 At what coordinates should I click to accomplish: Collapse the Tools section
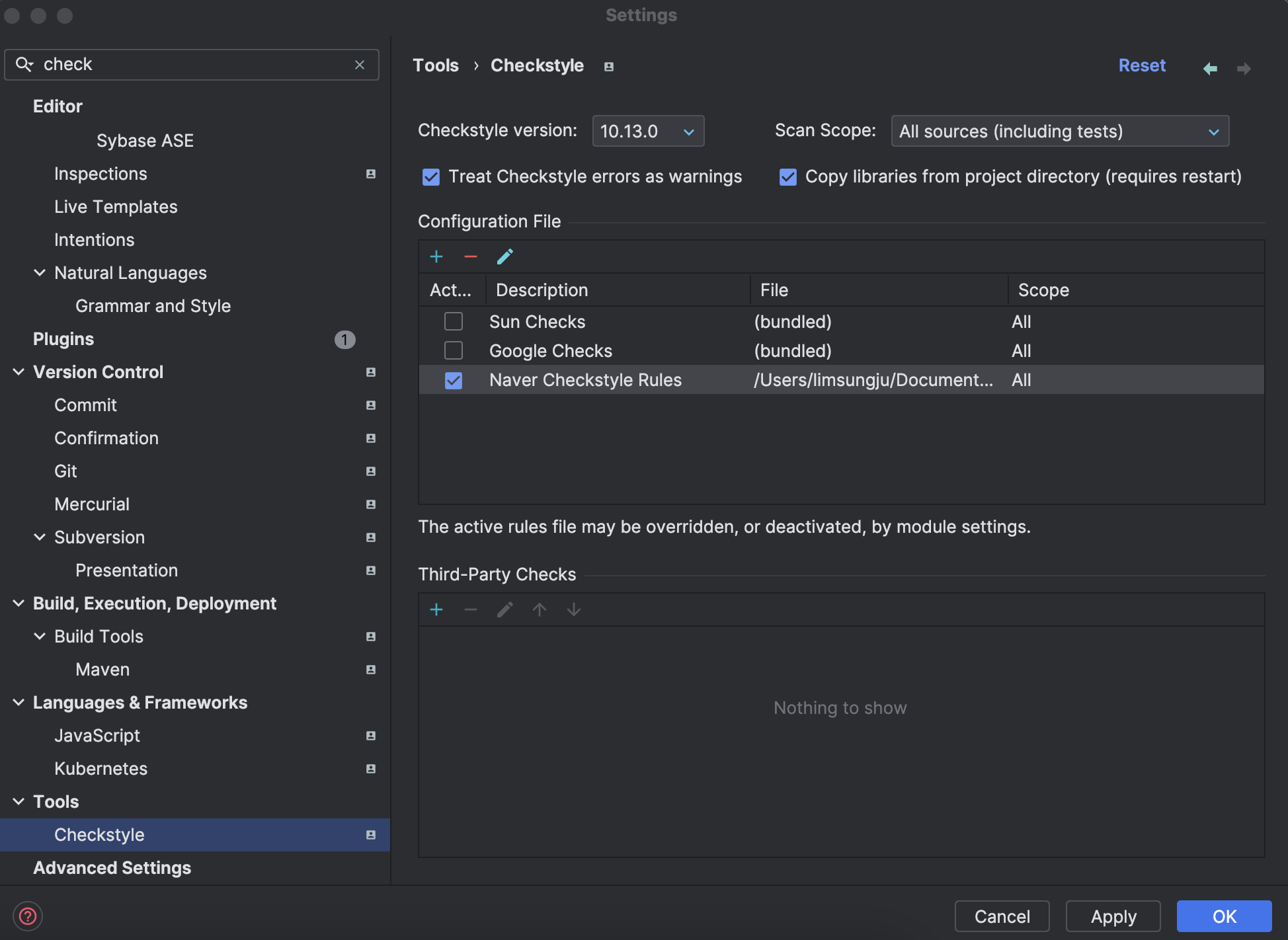(x=19, y=801)
